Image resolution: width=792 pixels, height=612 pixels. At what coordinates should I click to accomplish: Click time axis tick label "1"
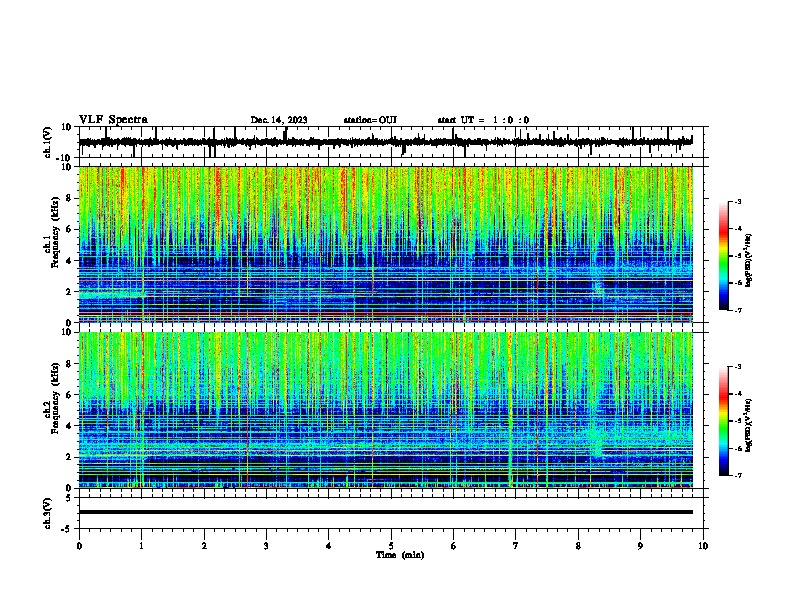(141, 546)
